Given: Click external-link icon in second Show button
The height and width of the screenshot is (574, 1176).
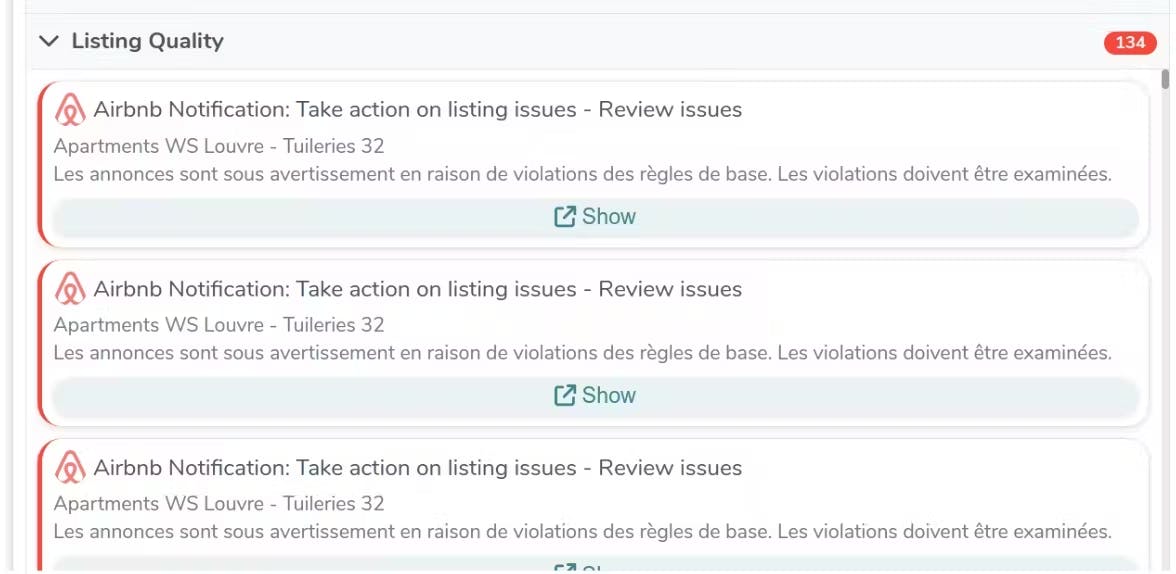Looking at the screenshot, I should point(565,395).
